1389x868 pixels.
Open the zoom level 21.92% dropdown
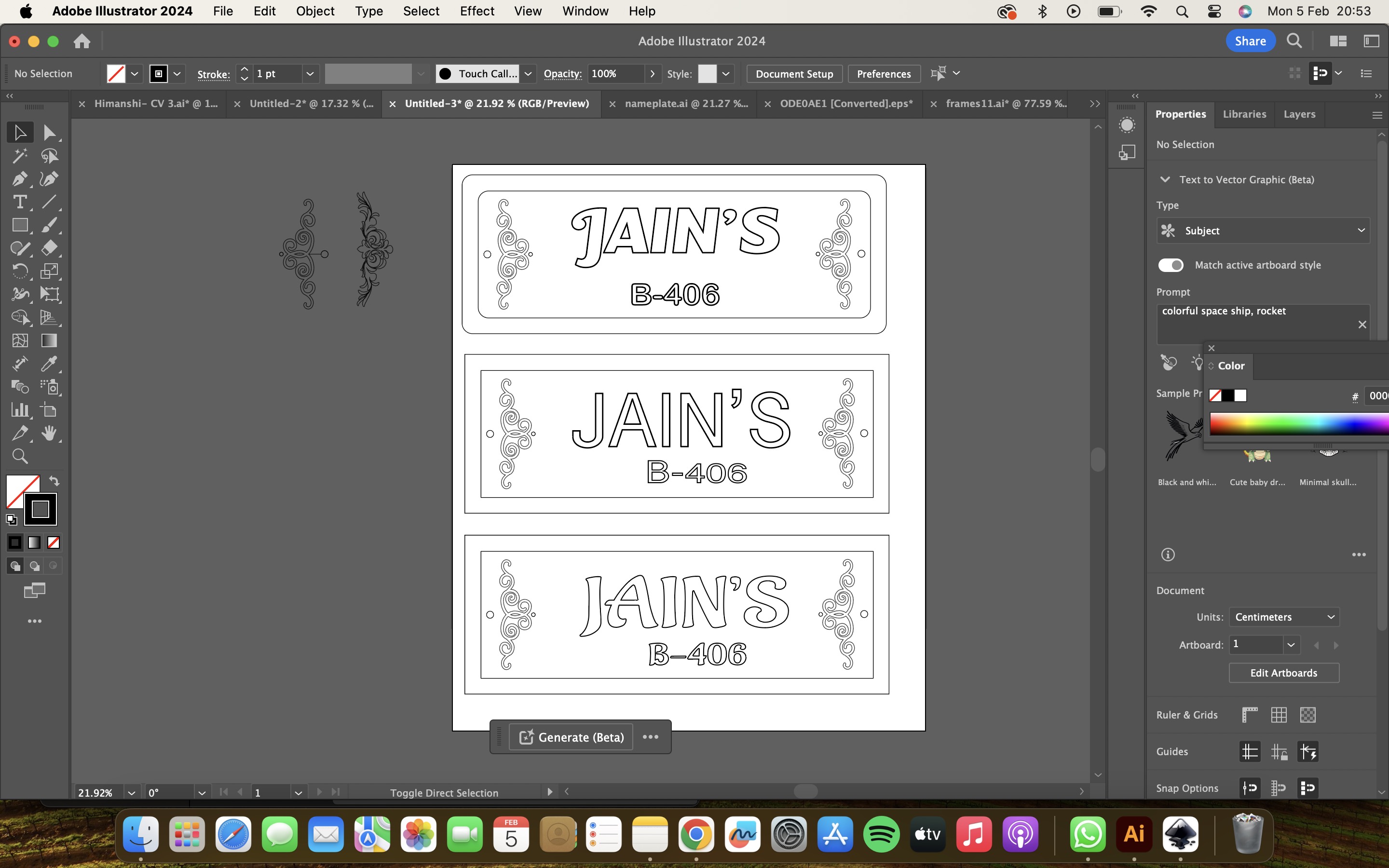tap(132, 793)
